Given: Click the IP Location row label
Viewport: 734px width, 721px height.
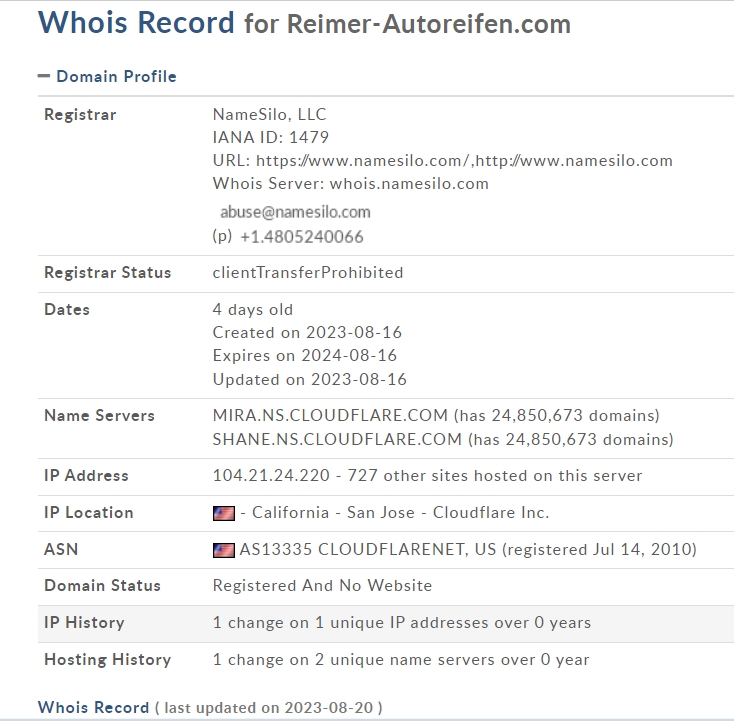Looking at the screenshot, I should (88, 513).
